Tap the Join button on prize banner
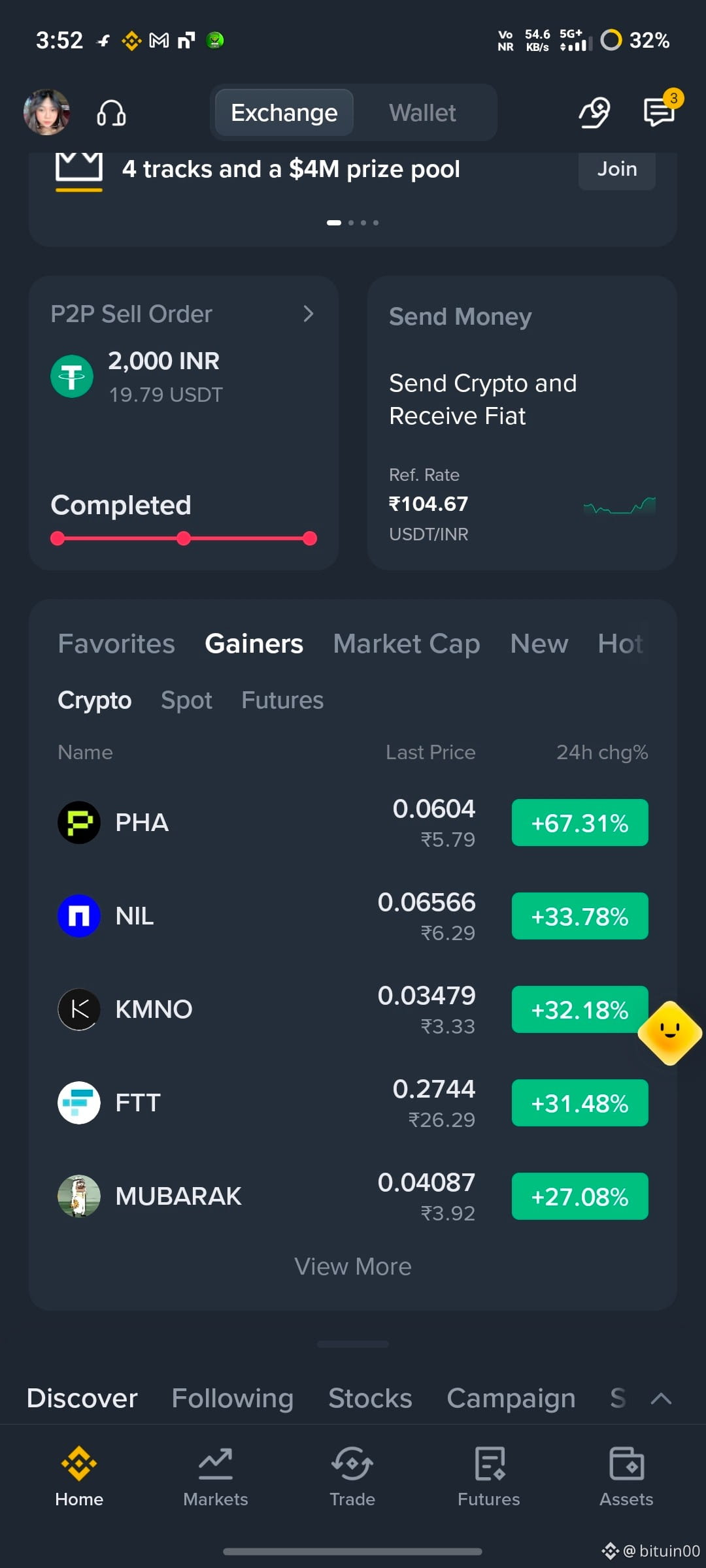The height and width of the screenshot is (1568, 706). (x=617, y=169)
